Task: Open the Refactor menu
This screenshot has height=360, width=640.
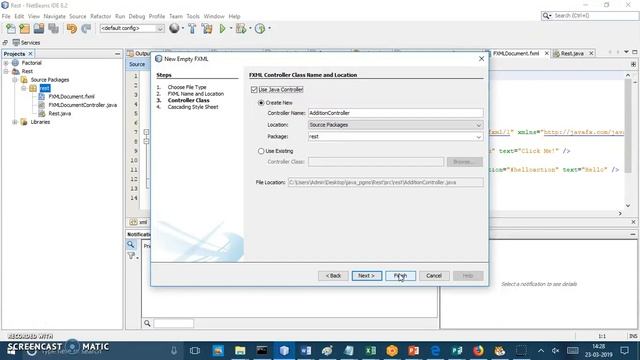Action: click(x=100, y=16)
